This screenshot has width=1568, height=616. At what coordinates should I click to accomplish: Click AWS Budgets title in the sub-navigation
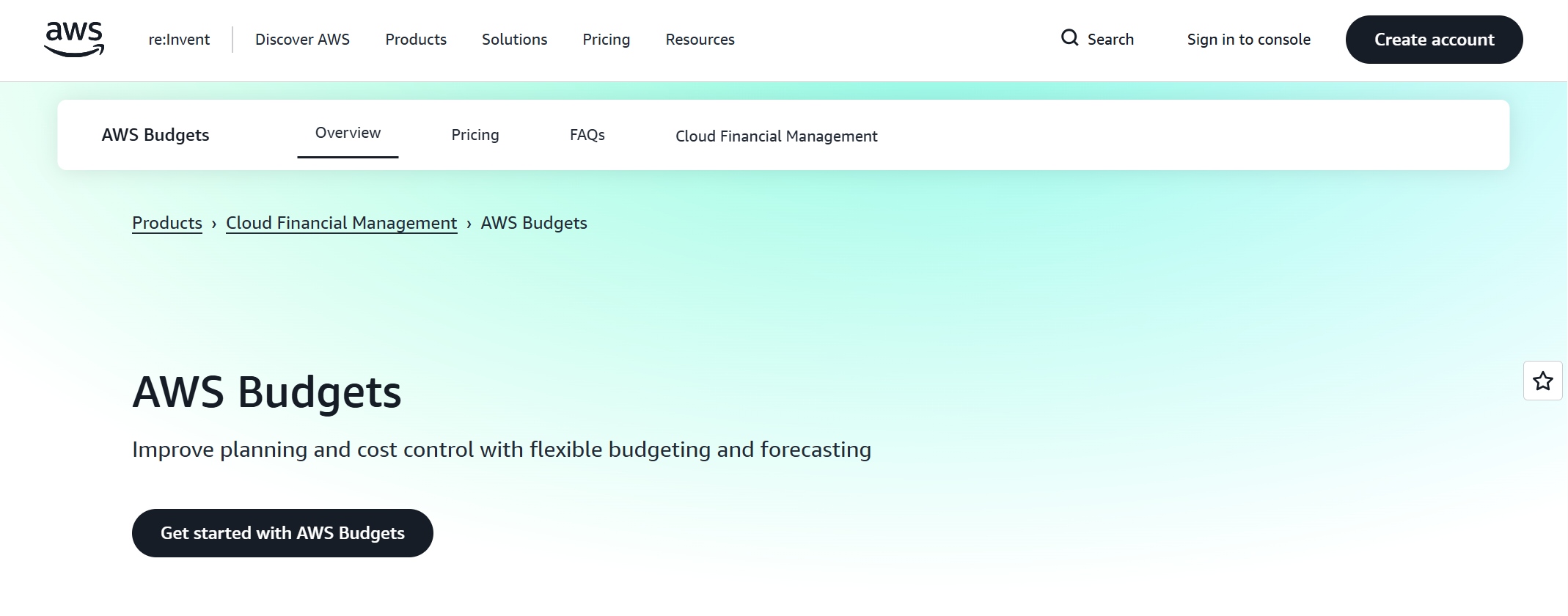coord(155,135)
